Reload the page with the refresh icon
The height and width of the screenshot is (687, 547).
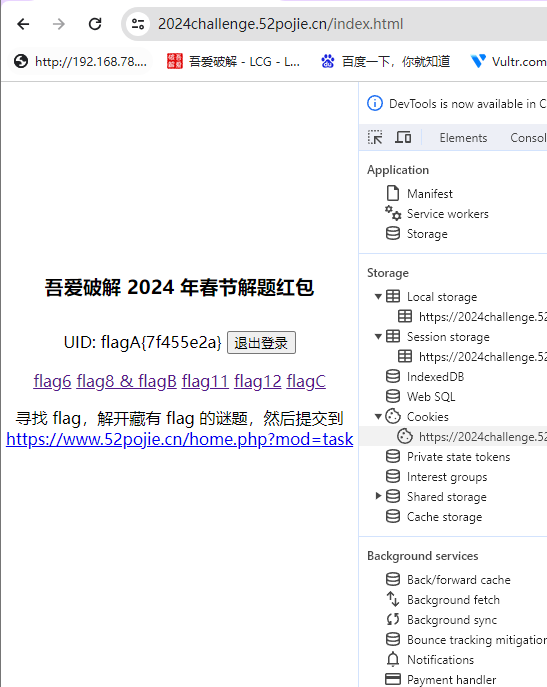click(95, 24)
